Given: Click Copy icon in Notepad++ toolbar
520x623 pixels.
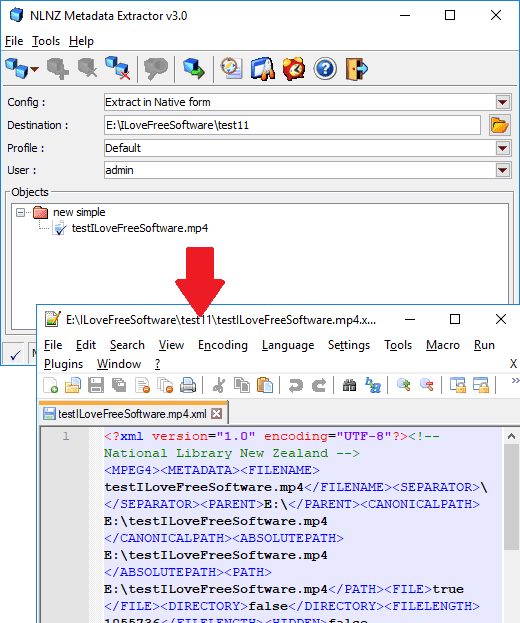Looking at the screenshot, I should pos(242,385).
